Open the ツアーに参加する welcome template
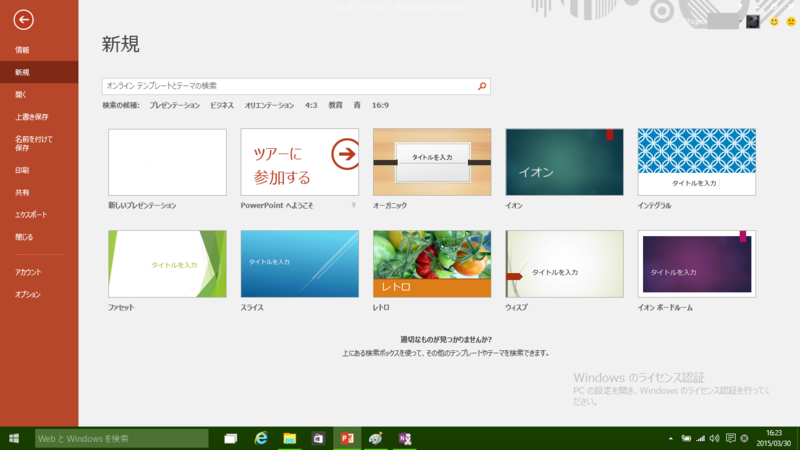This screenshot has width=800, height=450. [299, 162]
